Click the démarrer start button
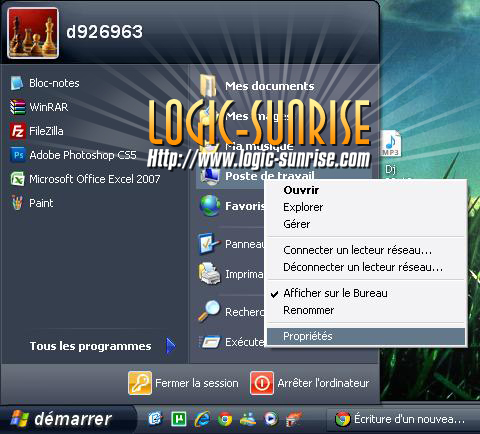The width and height of the screenshot is (480, 434). pyautogui.click(x=62, y=419)
